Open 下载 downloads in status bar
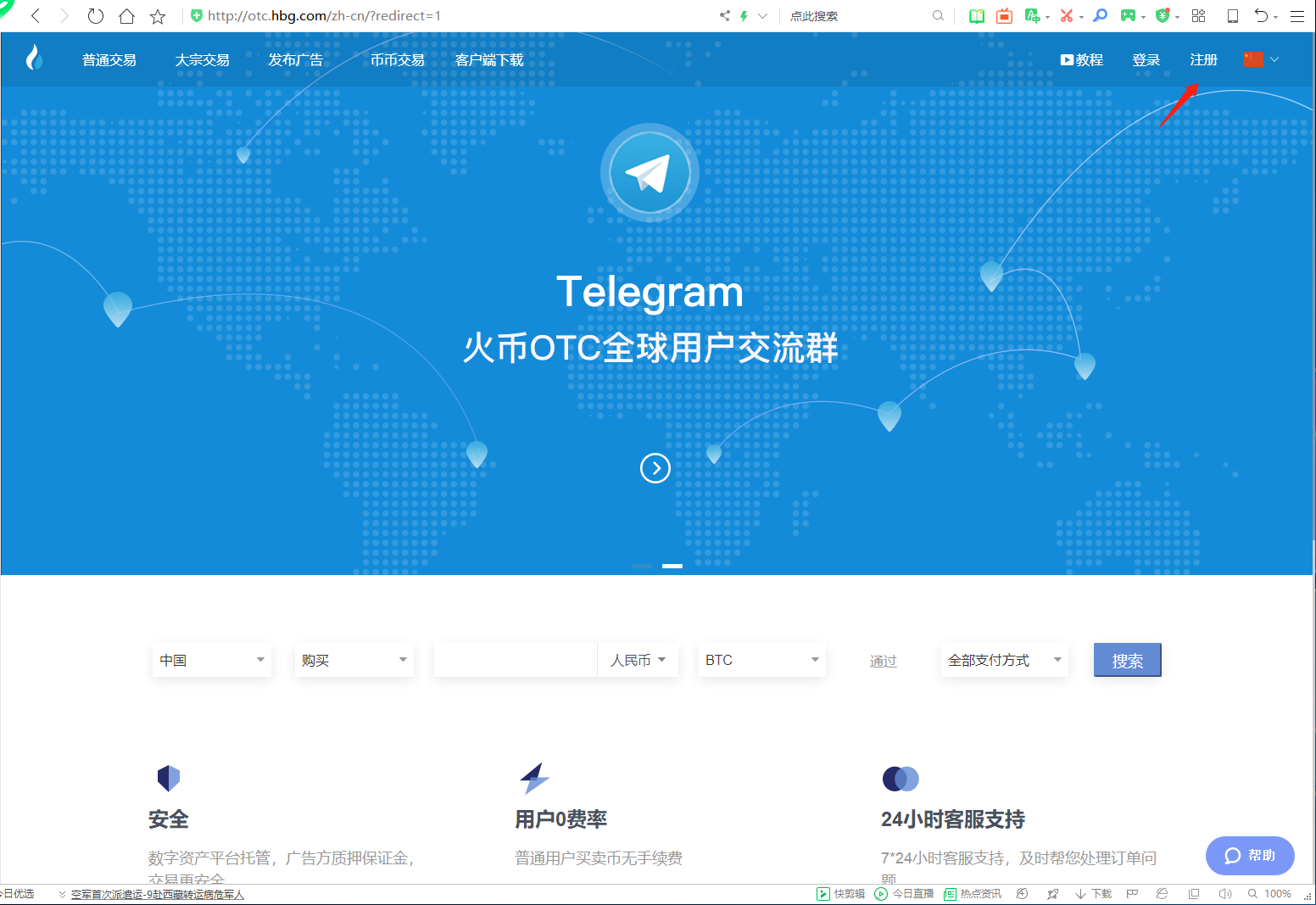This screenshot has height=905, width=1316. (x=1094, y=894)
